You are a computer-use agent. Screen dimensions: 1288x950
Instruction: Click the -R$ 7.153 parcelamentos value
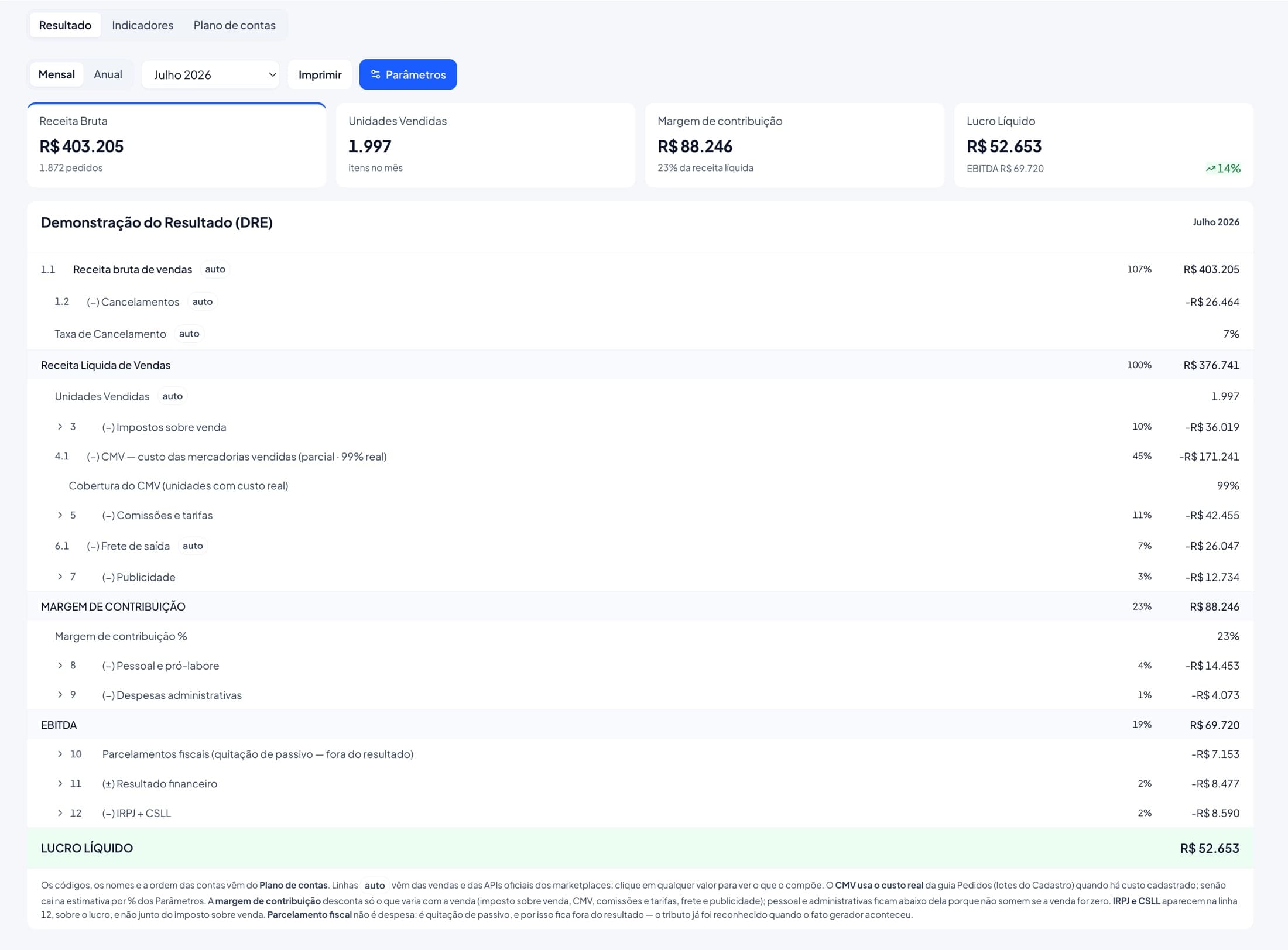click(x=1215, y=754)
